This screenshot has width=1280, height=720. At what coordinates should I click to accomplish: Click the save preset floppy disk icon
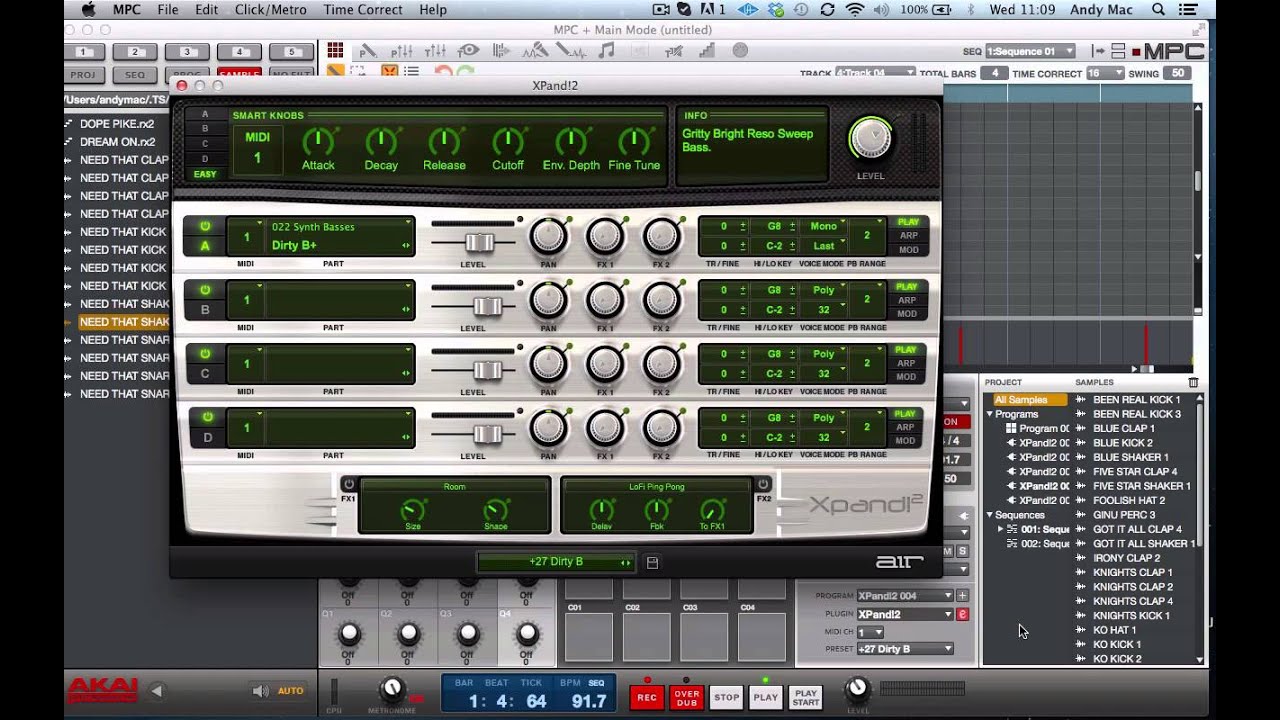click(652, 562)
